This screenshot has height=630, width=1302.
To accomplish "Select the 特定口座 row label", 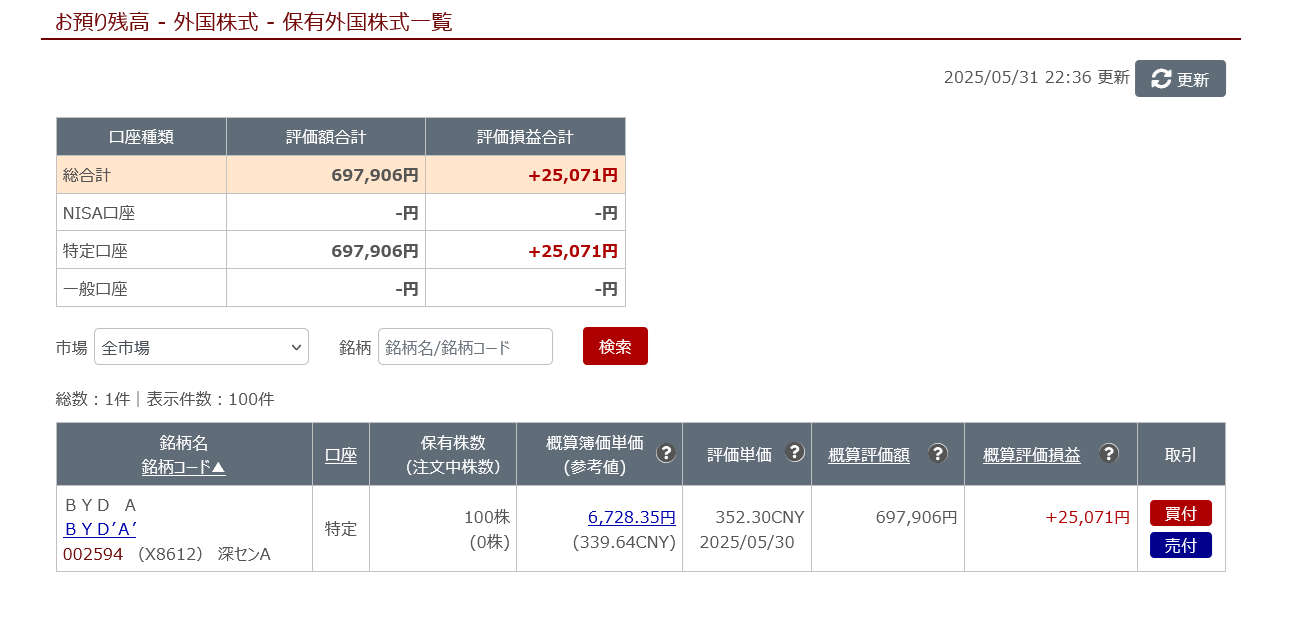I will [x=95, y=251].
